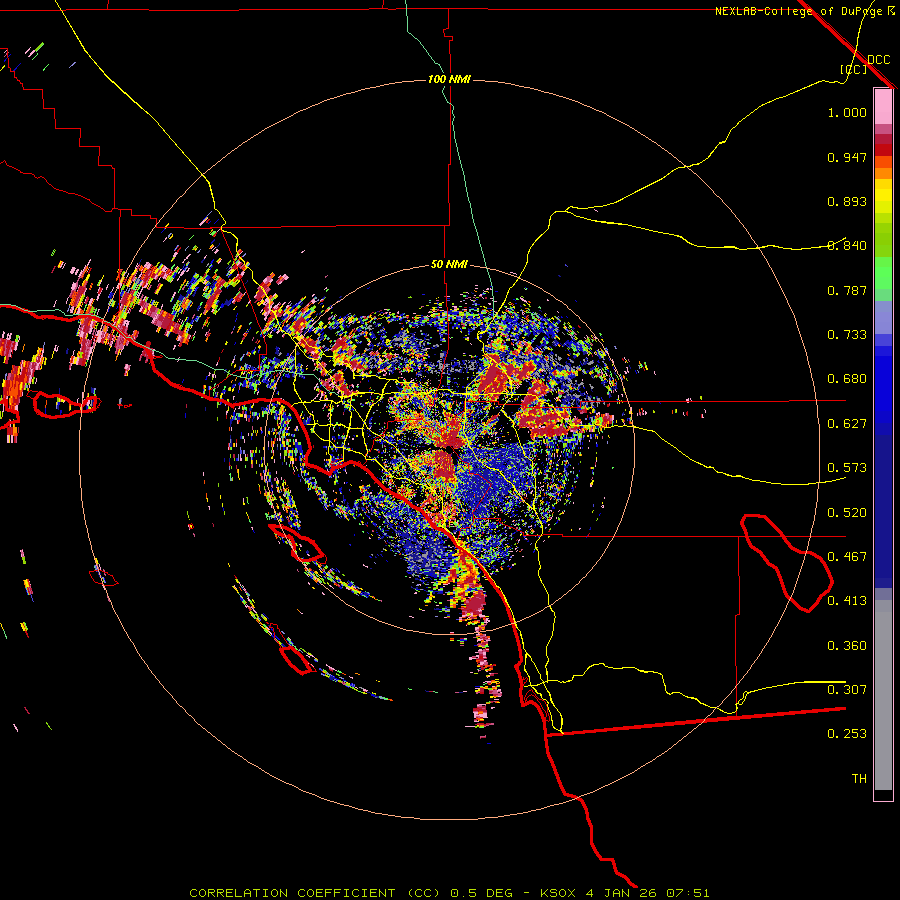The width and height of the screenshot is (900, 900).
Task: Pick the bright green segment of color bar
Action: [x=883, y=273]
